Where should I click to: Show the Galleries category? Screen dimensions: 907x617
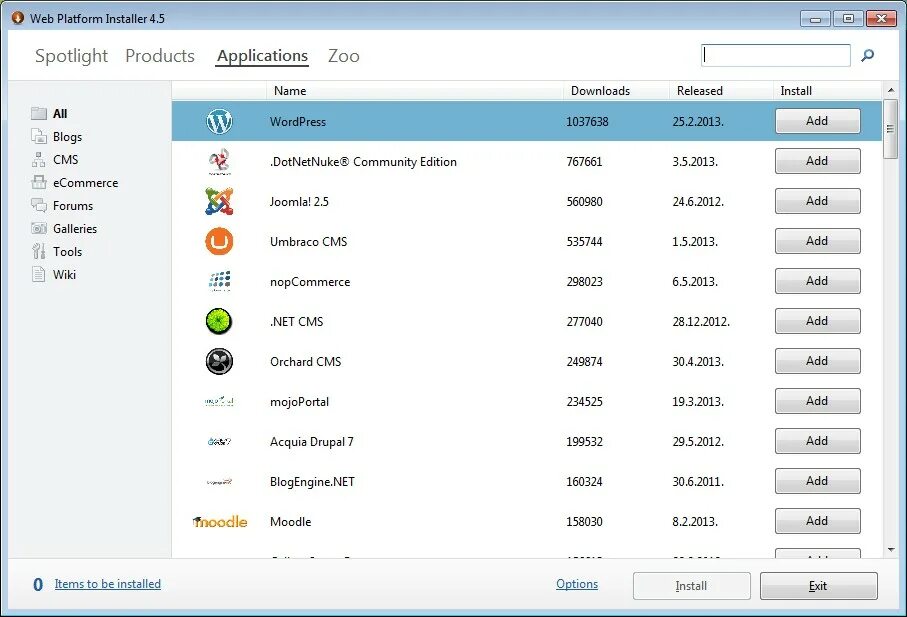click(x=75, y=228)
